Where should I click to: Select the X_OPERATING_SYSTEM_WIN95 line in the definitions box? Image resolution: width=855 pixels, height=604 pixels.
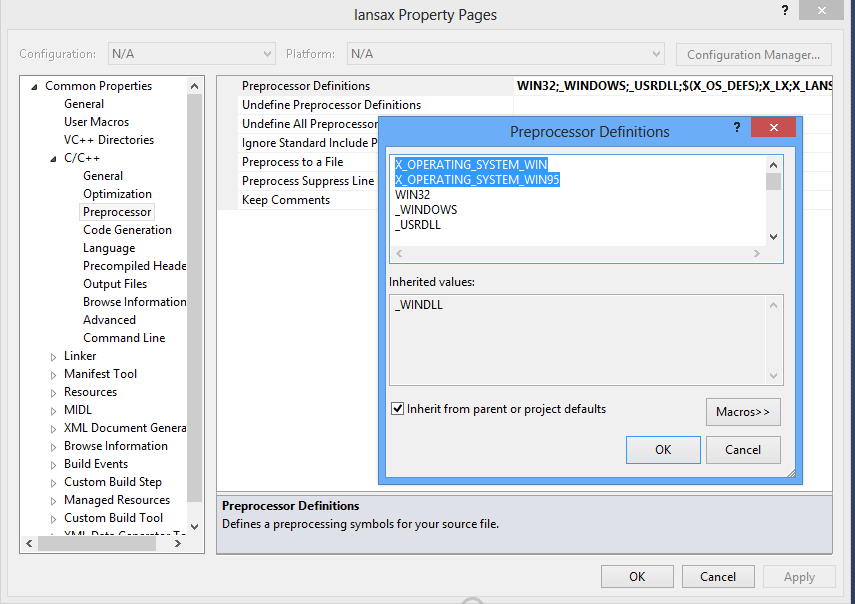pos(477,180)
